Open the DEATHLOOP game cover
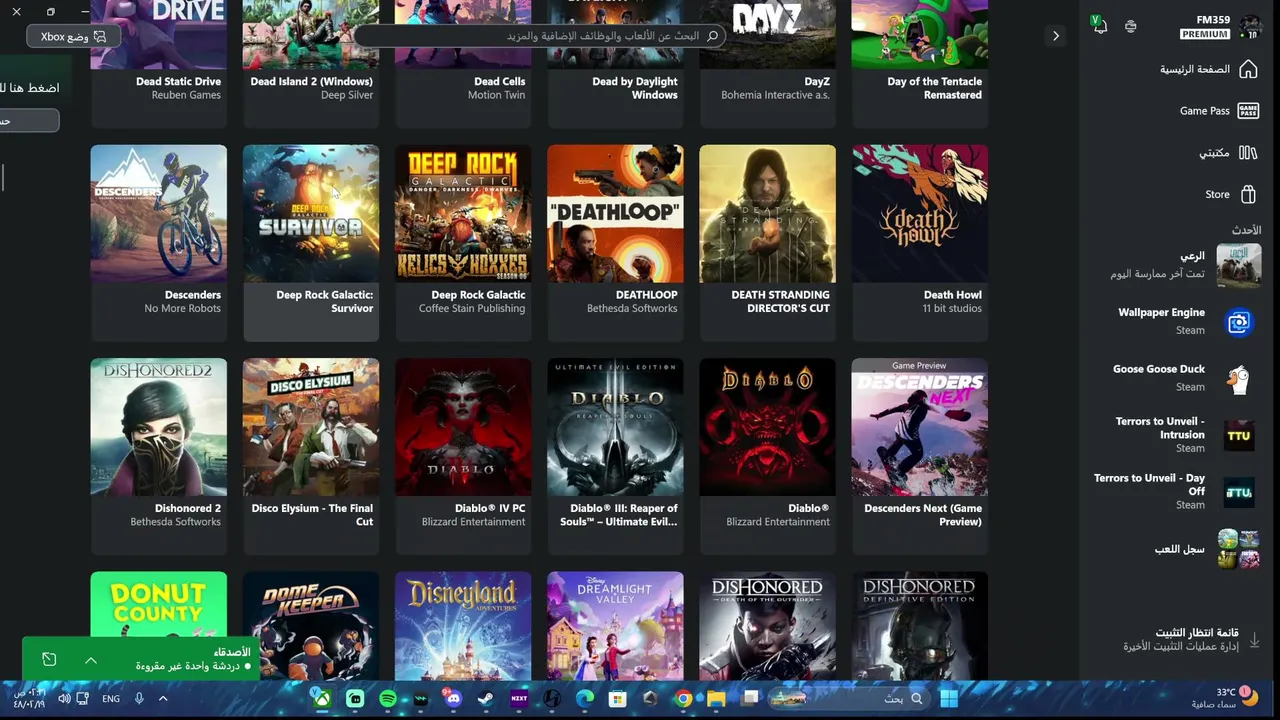 pyautogui.click(x=615, y=213)
